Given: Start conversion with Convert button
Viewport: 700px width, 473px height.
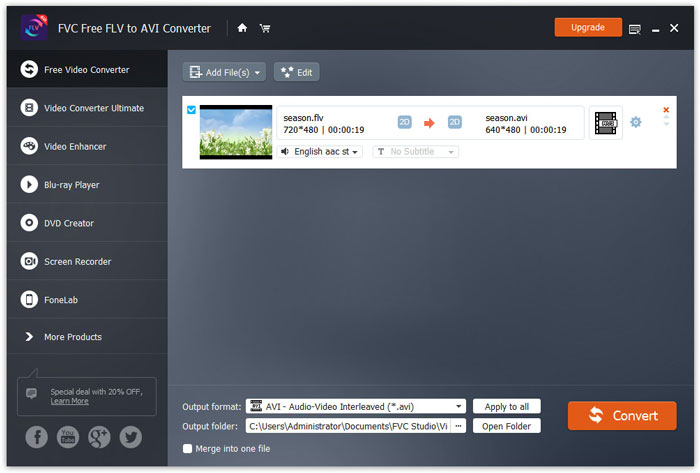Looking at the screenshot, I should (622, 415).
